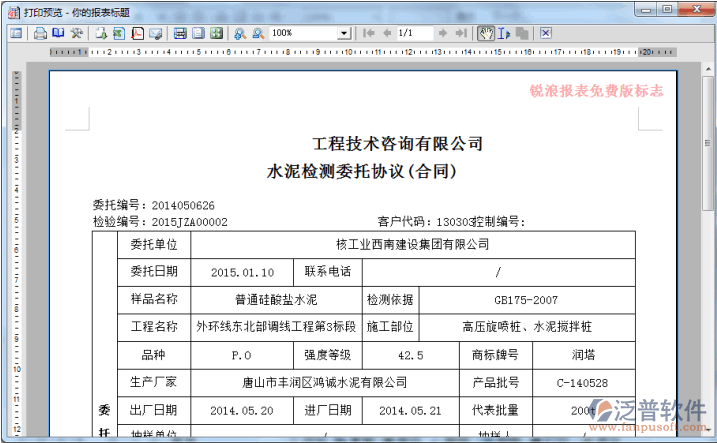The width and height of the screenshot is (717, 443).
Task: Click the open book icon
Action: pos(57,33)
